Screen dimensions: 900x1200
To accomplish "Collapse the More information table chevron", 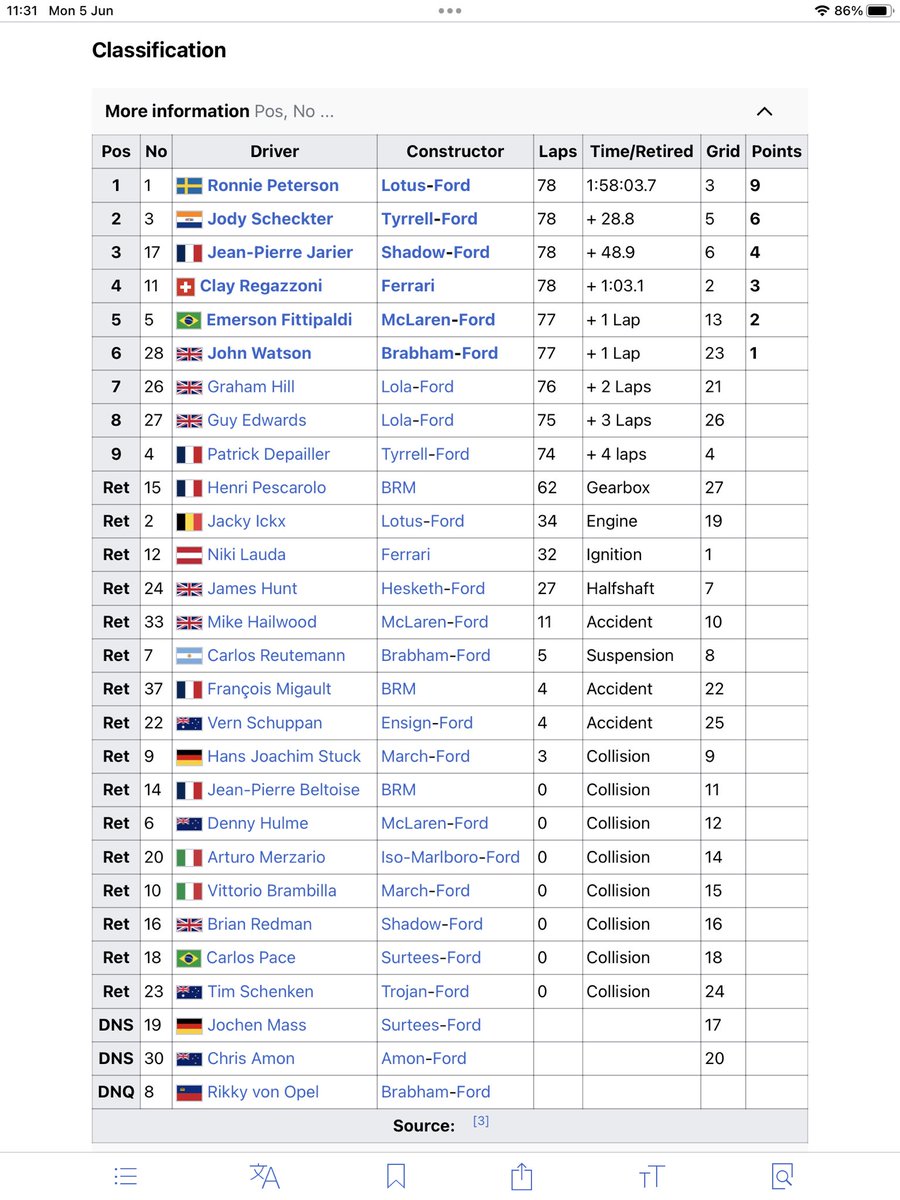I will 764,111.
